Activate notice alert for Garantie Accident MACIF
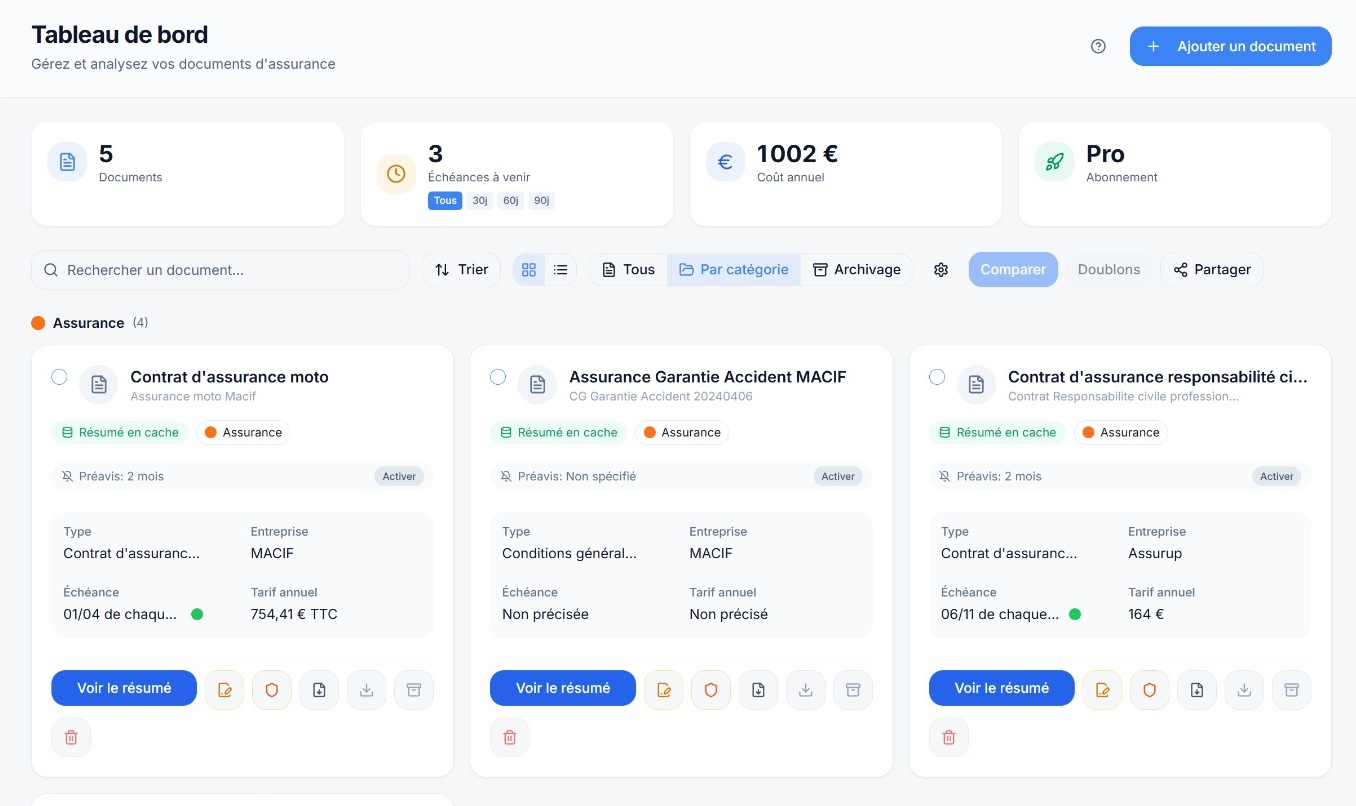The height and width of the screenshot is (806, 1356). click(838, 476)
